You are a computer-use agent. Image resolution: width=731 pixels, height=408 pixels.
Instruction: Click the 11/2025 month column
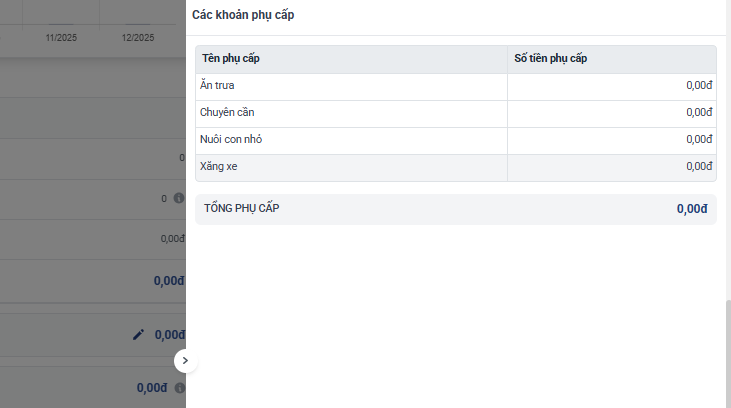point(61,38)
